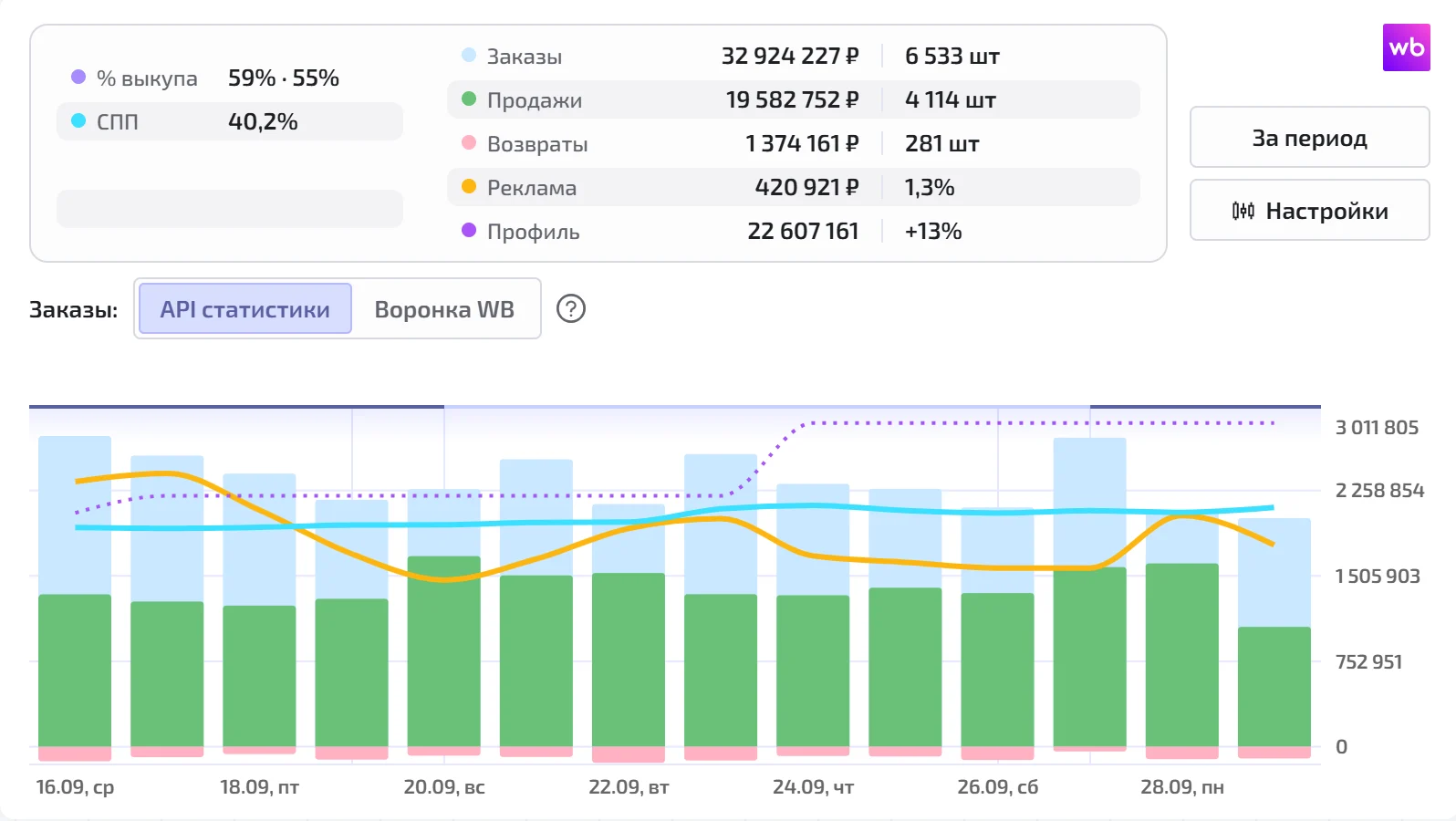This screenshot has height=821, width=1456.
Task: Open the За период button
Action: (1309, 137)
